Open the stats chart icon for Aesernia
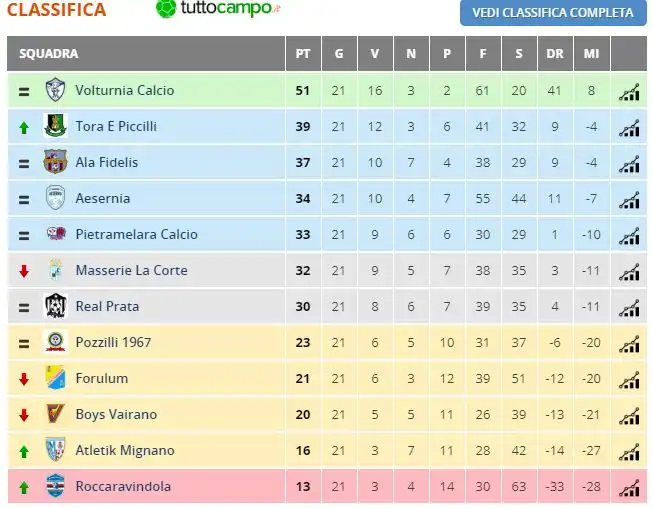Image resolution: width=653 pixels, height=508 pixels. click(x=629, y=200)
